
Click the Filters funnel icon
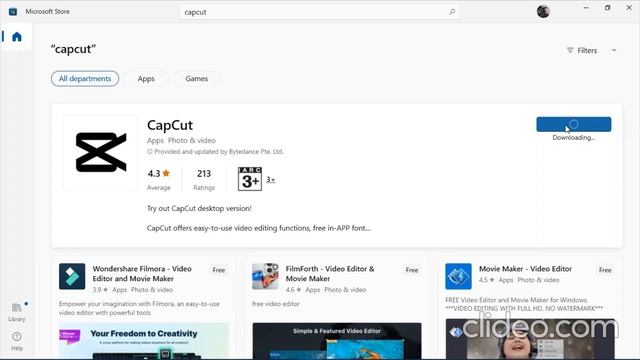pos(570,50)
